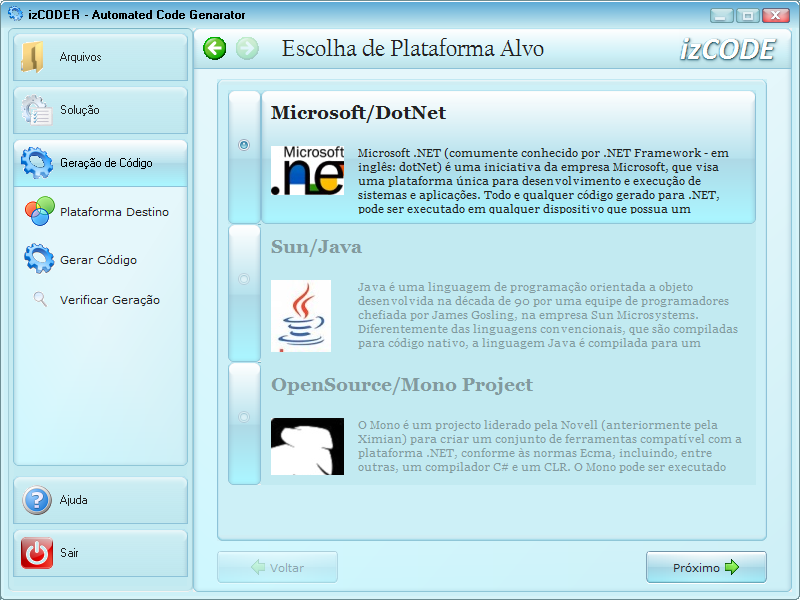Click the Microsoft .NET description text
Image resolution: width=800 pixels, height=600 pixels.
tap(543, 181)
